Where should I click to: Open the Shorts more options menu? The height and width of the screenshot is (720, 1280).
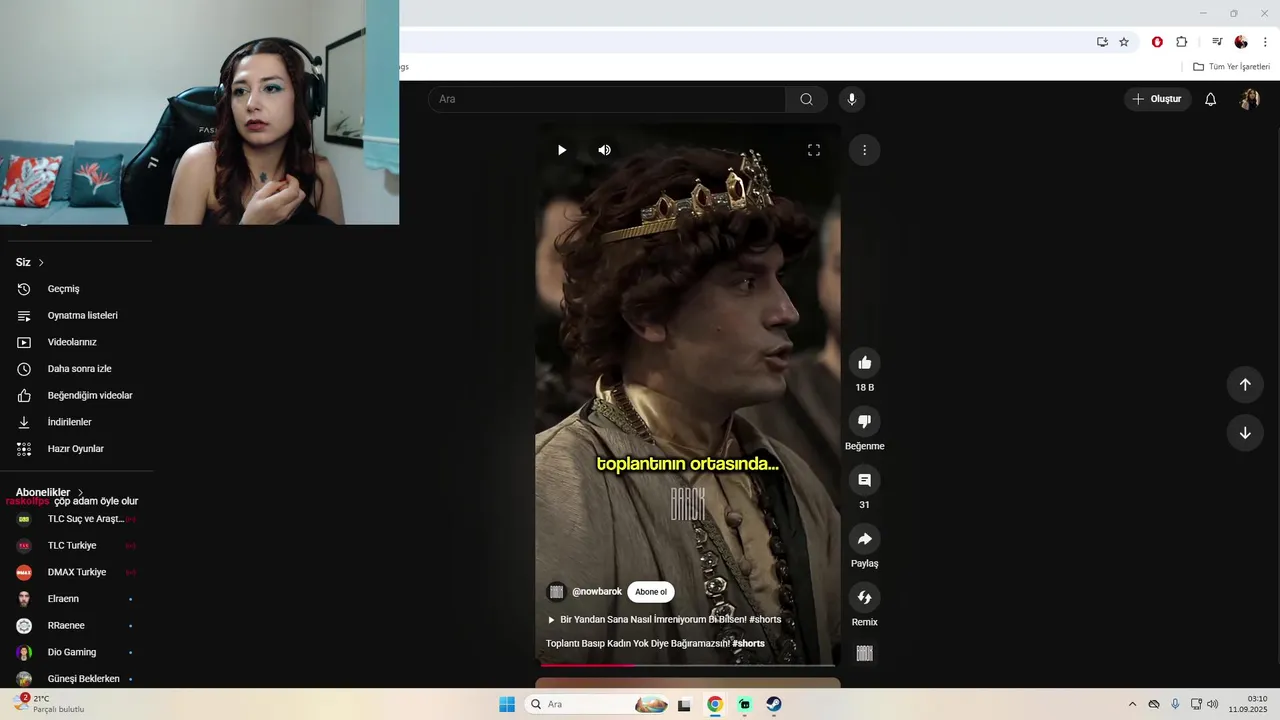(864, 150)
